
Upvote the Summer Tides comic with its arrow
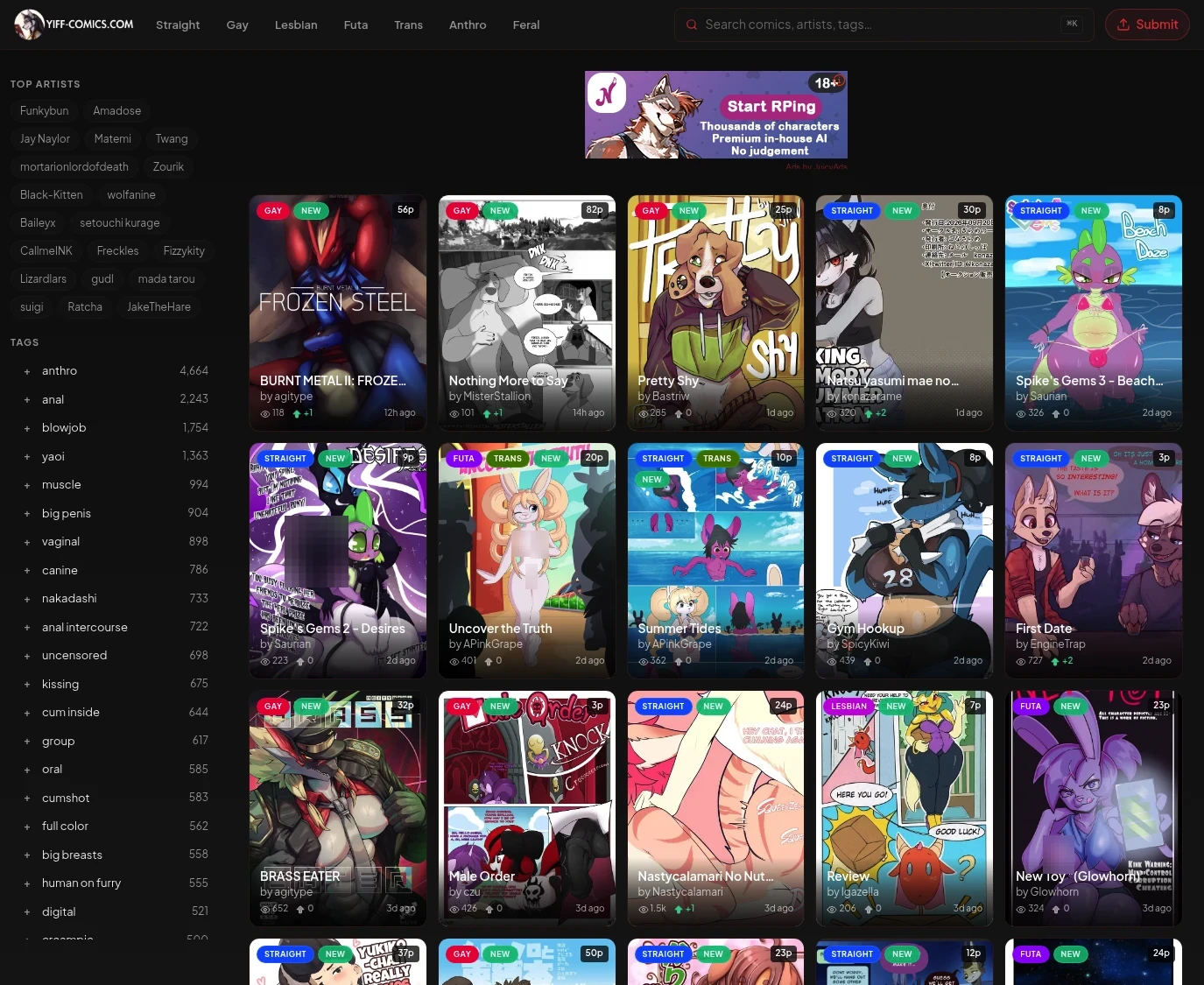coord(678,661)
